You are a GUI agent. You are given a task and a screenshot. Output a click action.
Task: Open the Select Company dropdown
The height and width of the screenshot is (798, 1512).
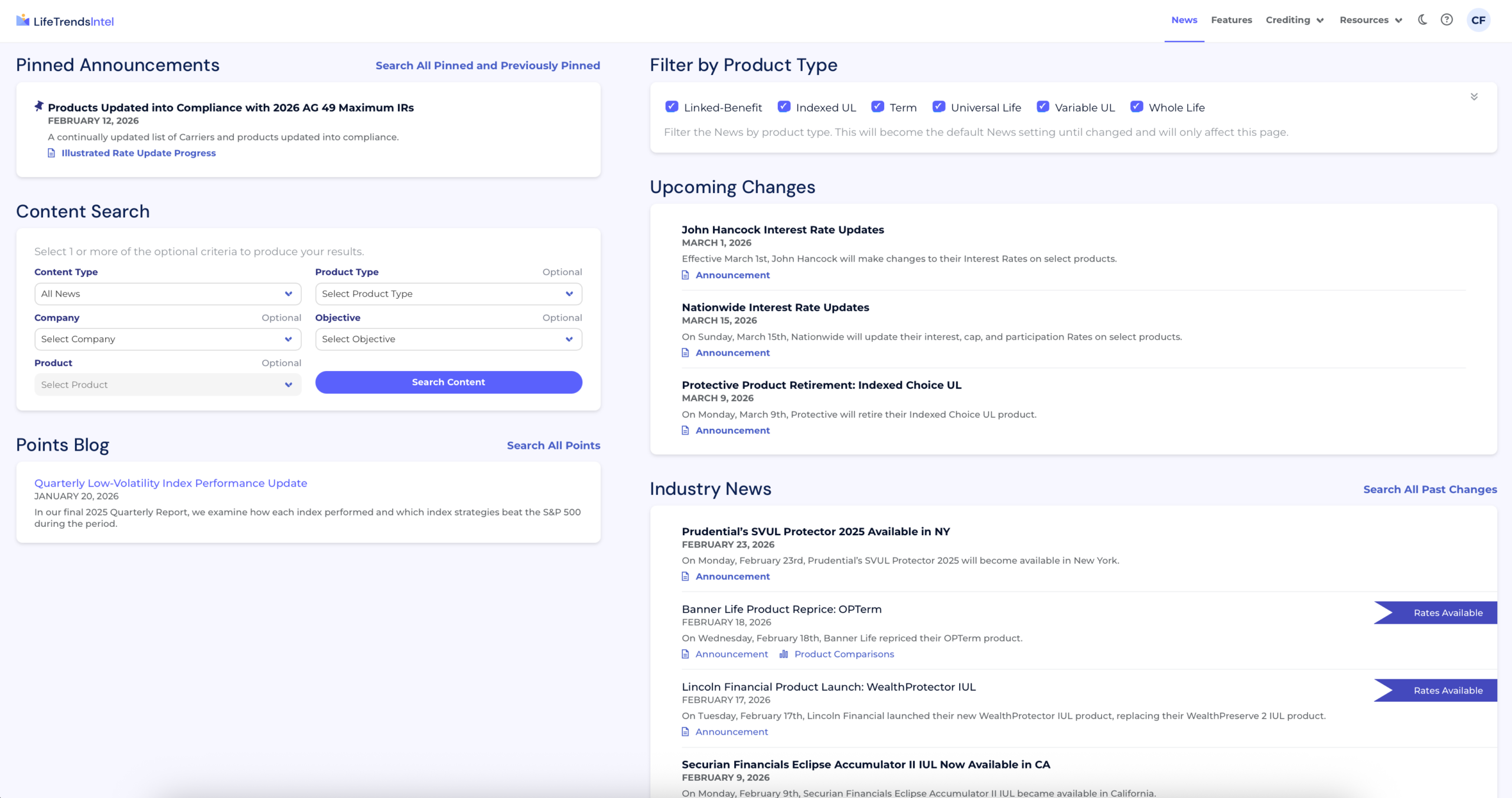click(168, 339)
